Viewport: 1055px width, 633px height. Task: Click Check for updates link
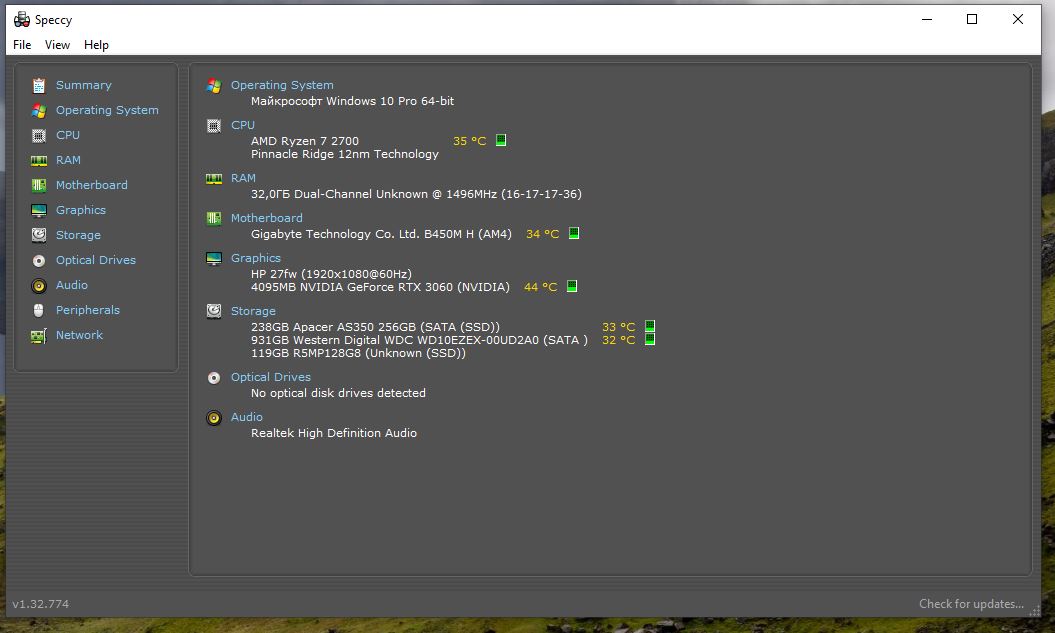[971, 604]
